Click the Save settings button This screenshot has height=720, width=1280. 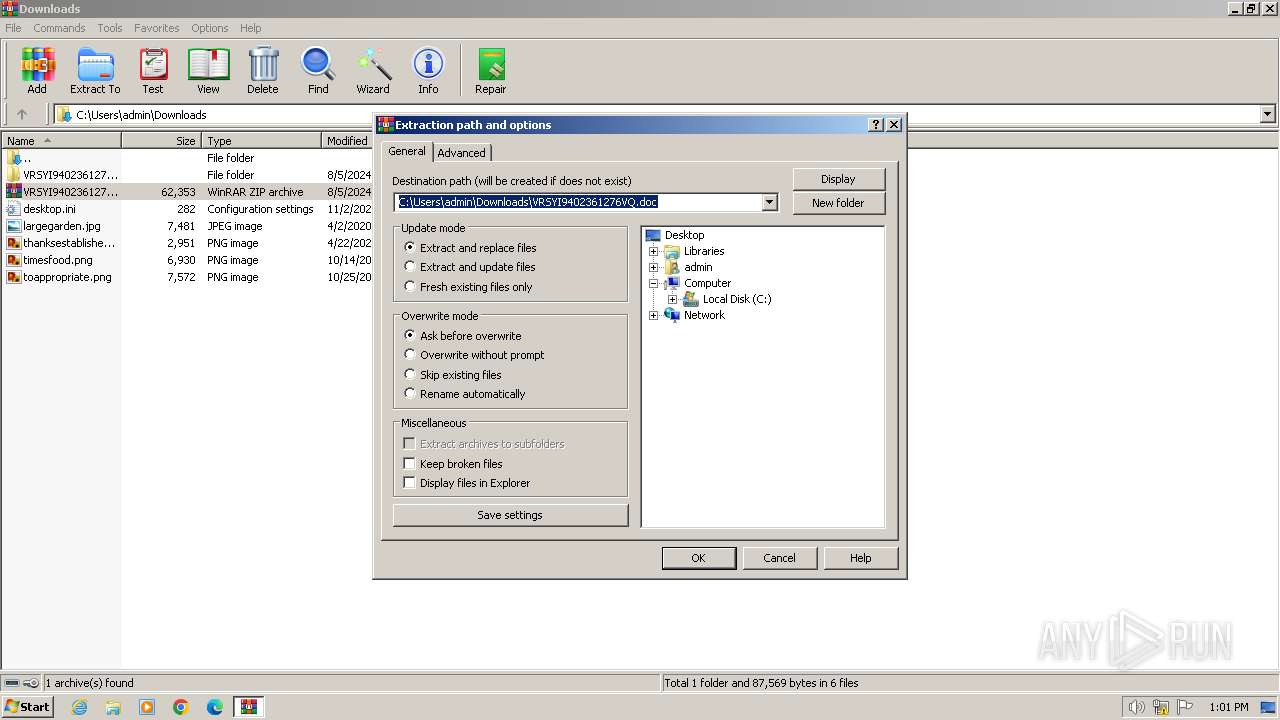(510, 515)
